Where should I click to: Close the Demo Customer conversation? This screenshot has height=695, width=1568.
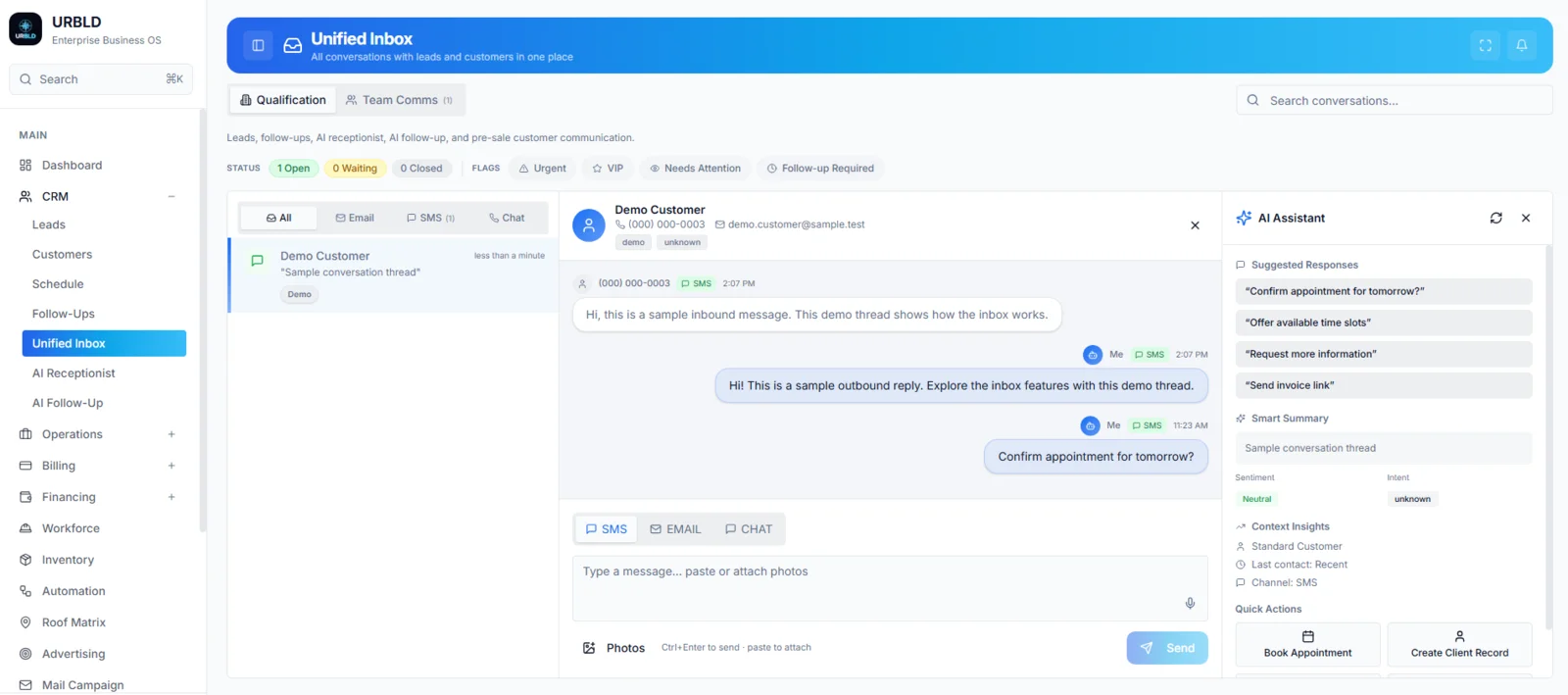point(1195,225)
